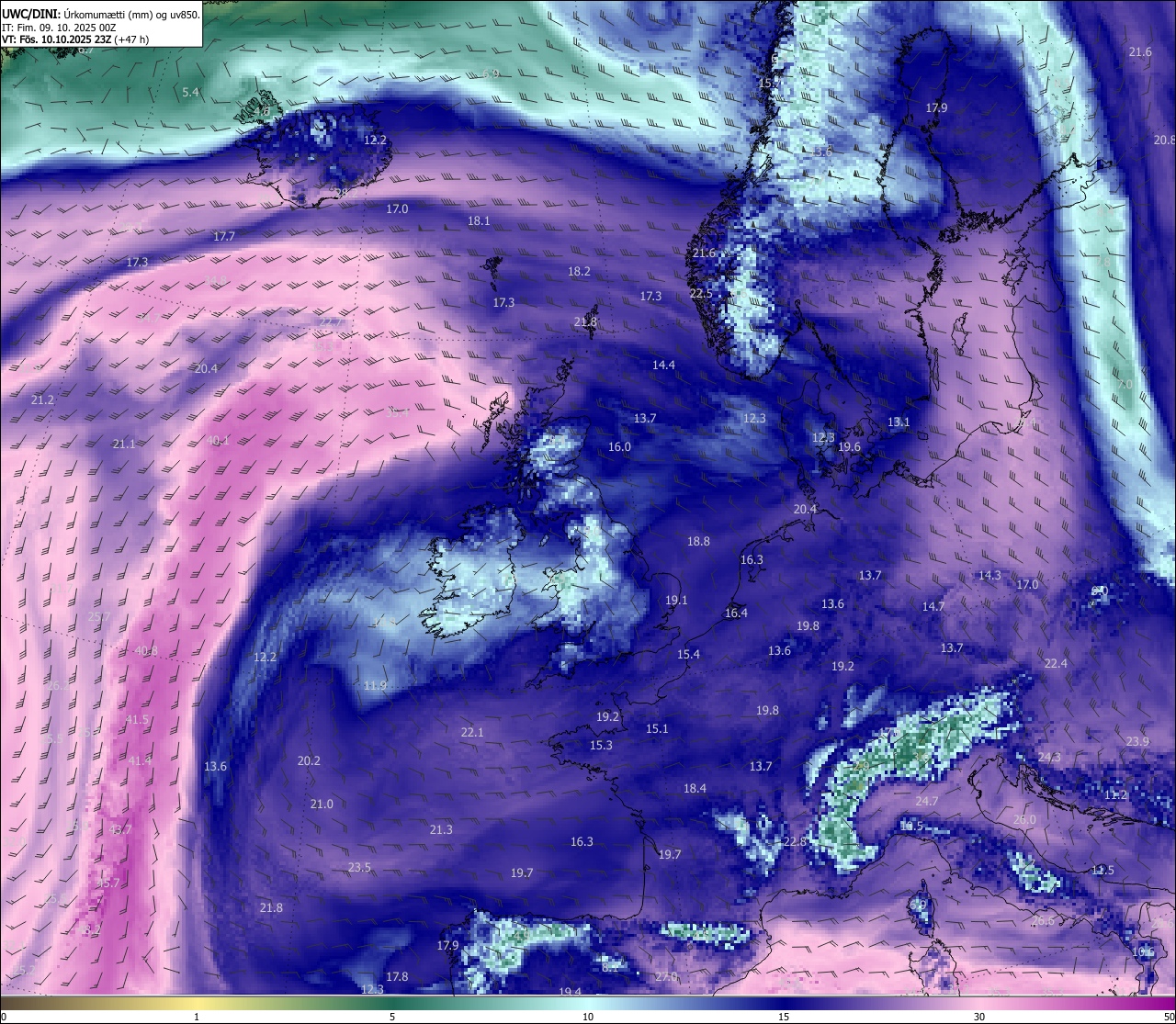The height and width of the screenshot is (1024, 1176).
Task: Click the 21.2 value at the western edge
Action: point(42,399)
